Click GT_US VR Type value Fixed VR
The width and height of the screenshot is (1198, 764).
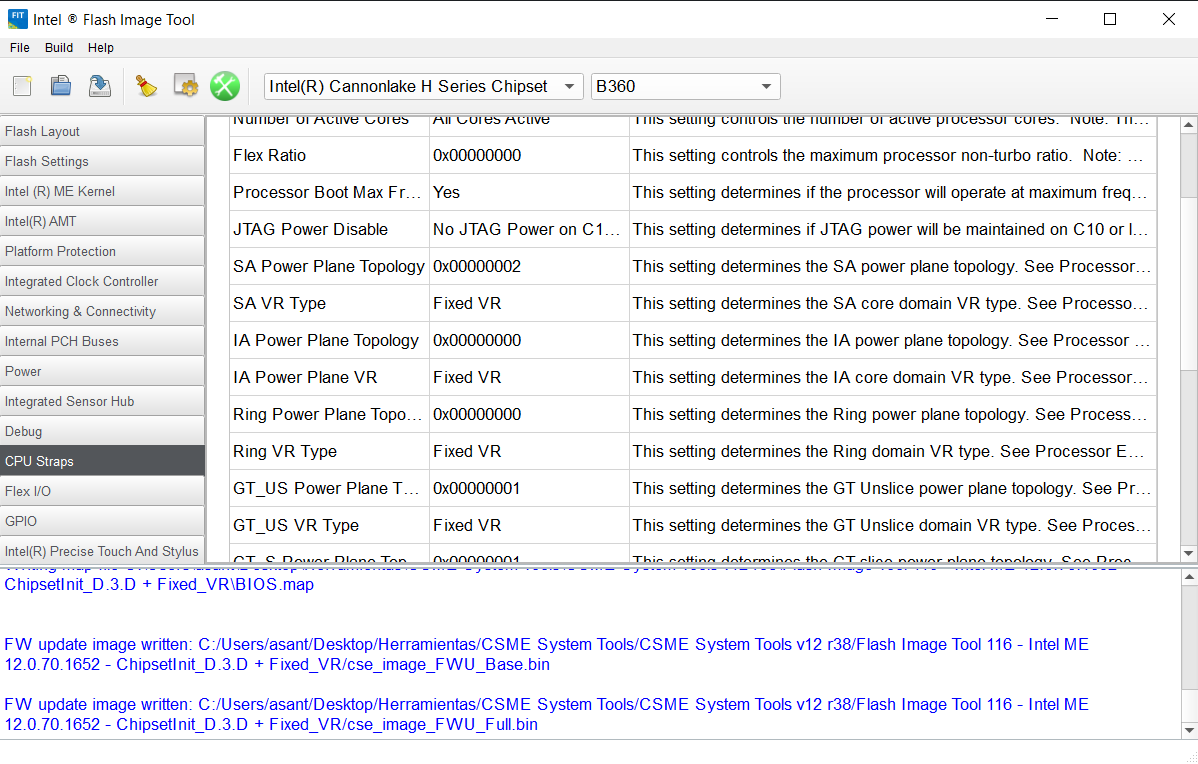[x=529, y=526]
